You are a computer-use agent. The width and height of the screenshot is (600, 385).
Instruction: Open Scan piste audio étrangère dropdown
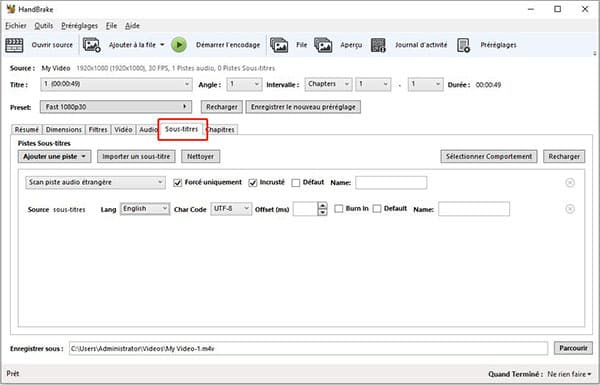point(95,183)
